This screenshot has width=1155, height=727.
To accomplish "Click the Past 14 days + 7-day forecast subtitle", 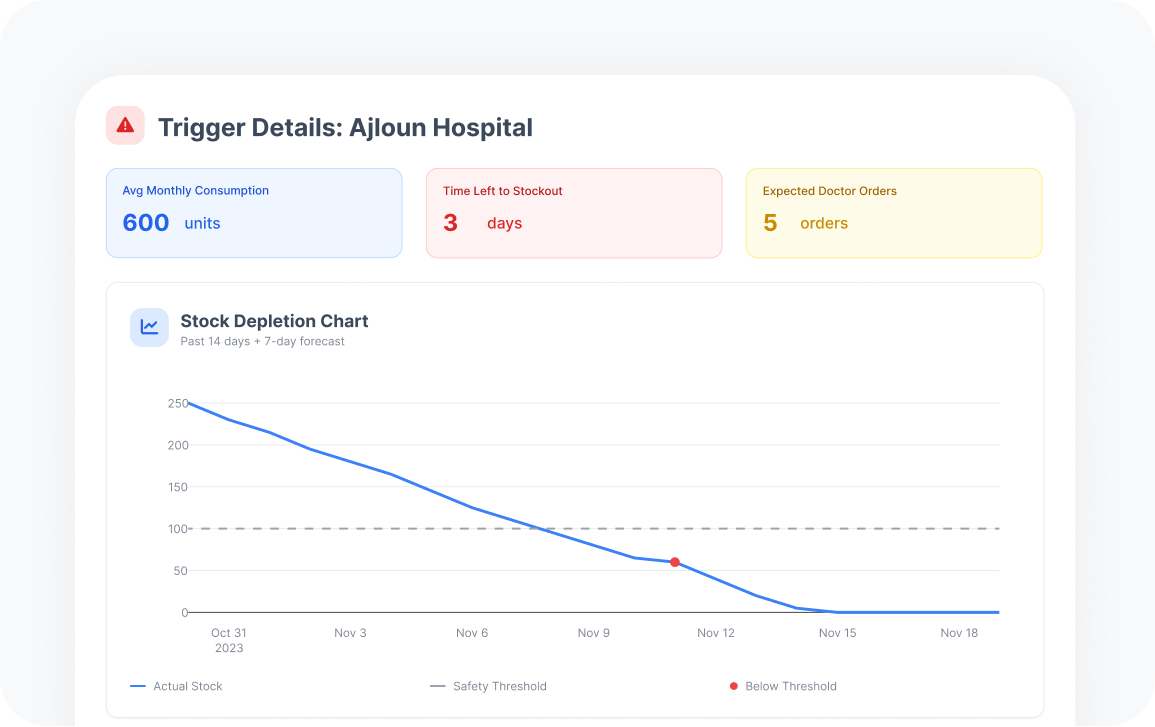I will [262, 342].
